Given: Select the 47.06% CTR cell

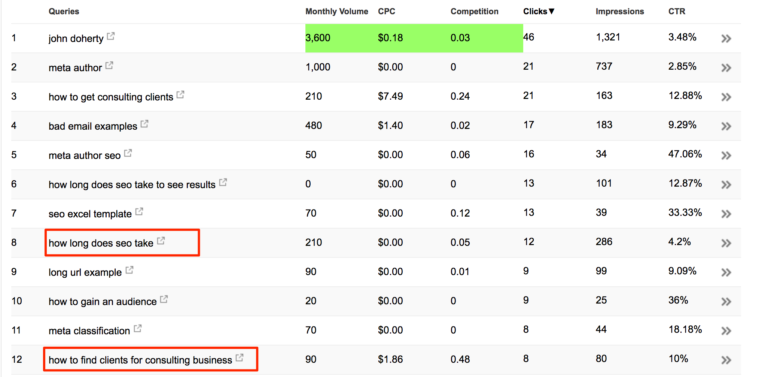Looking at the screenshot, I should pyautogui.click(x=685, y=154).
